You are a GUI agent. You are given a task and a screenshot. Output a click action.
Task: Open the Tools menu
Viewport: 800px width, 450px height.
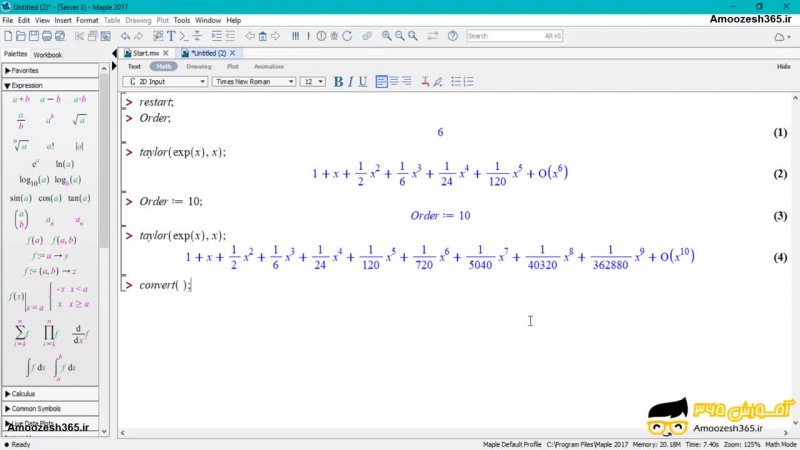181,20
